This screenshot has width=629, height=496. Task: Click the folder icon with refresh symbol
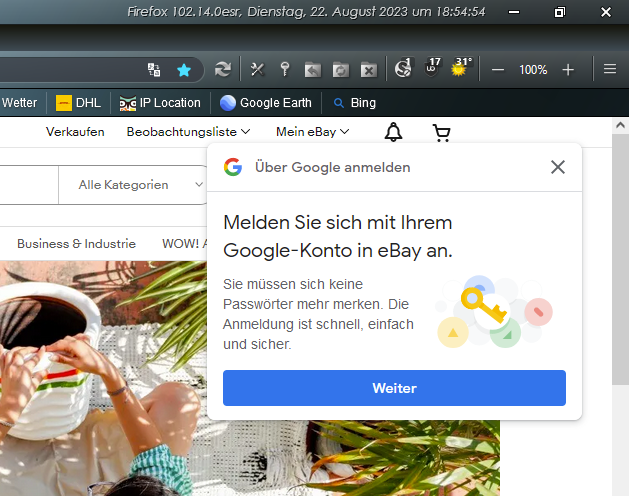[341, 70]
